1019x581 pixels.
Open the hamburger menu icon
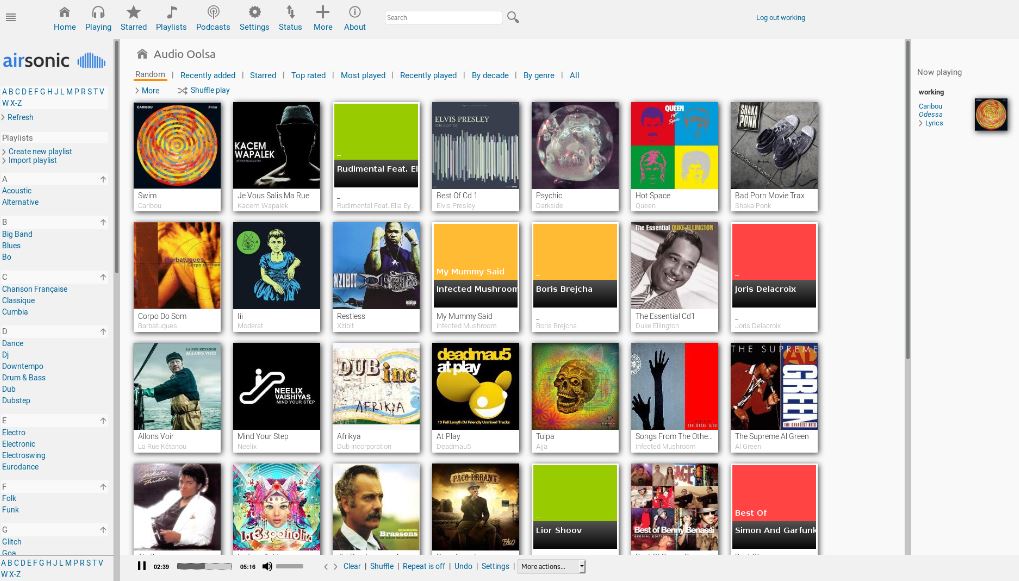click(x=10, y=18)
